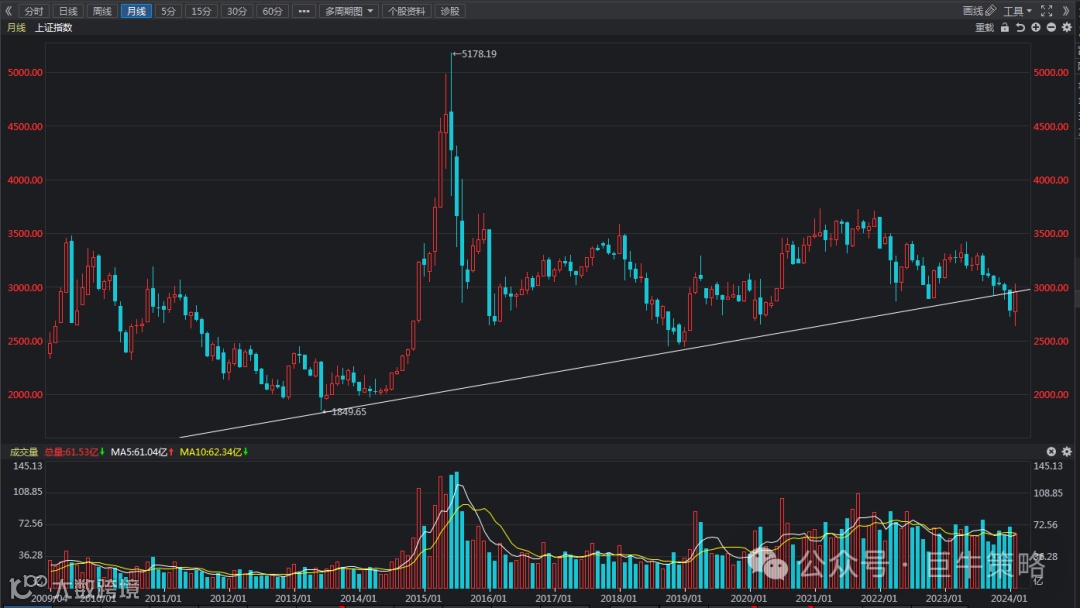
Task: Click the 2020/01 time axis label
Action: pos(748,598)
